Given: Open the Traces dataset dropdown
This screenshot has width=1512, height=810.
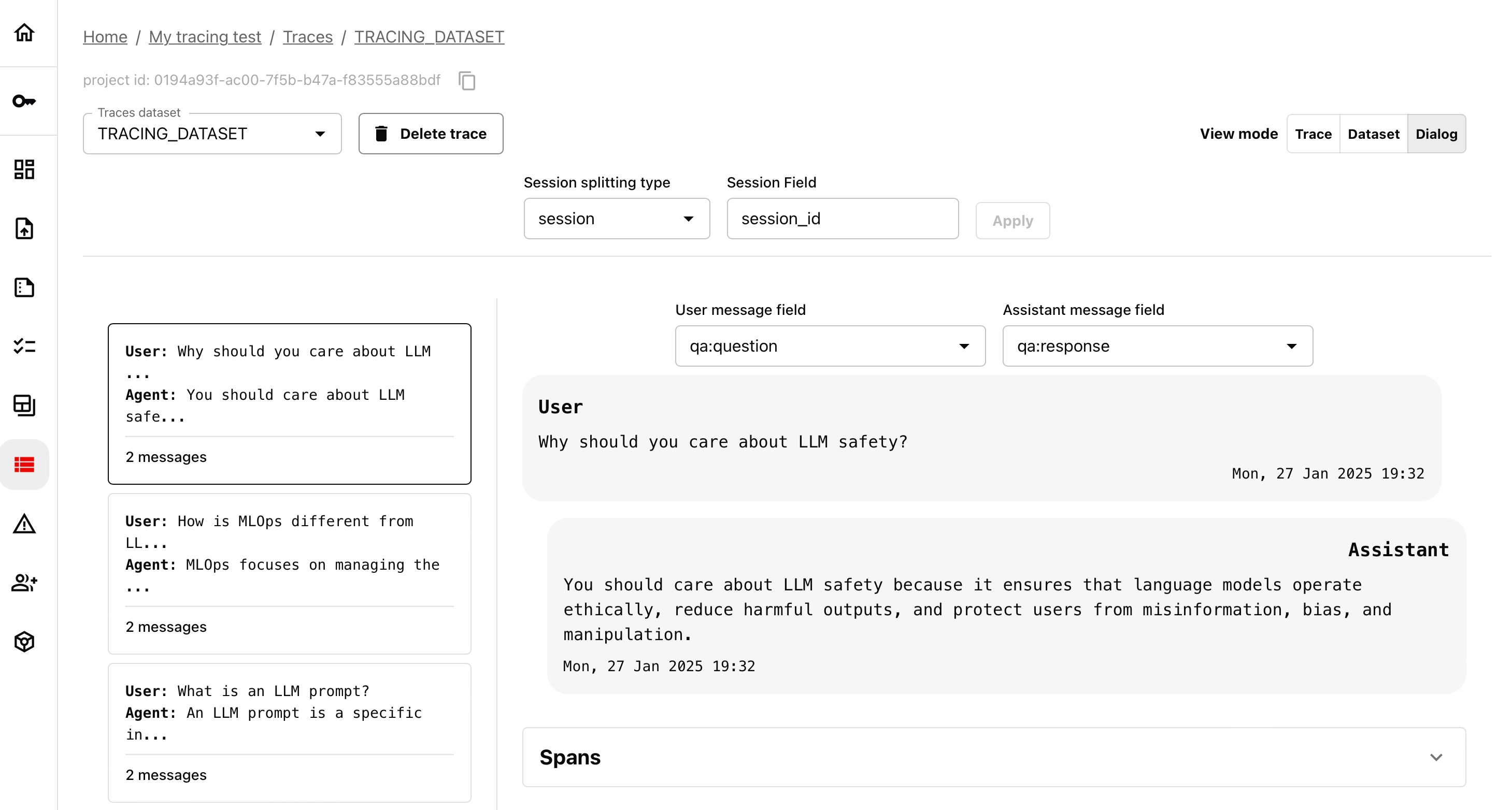Looking at the screenshot, I should tap(212, 134).
